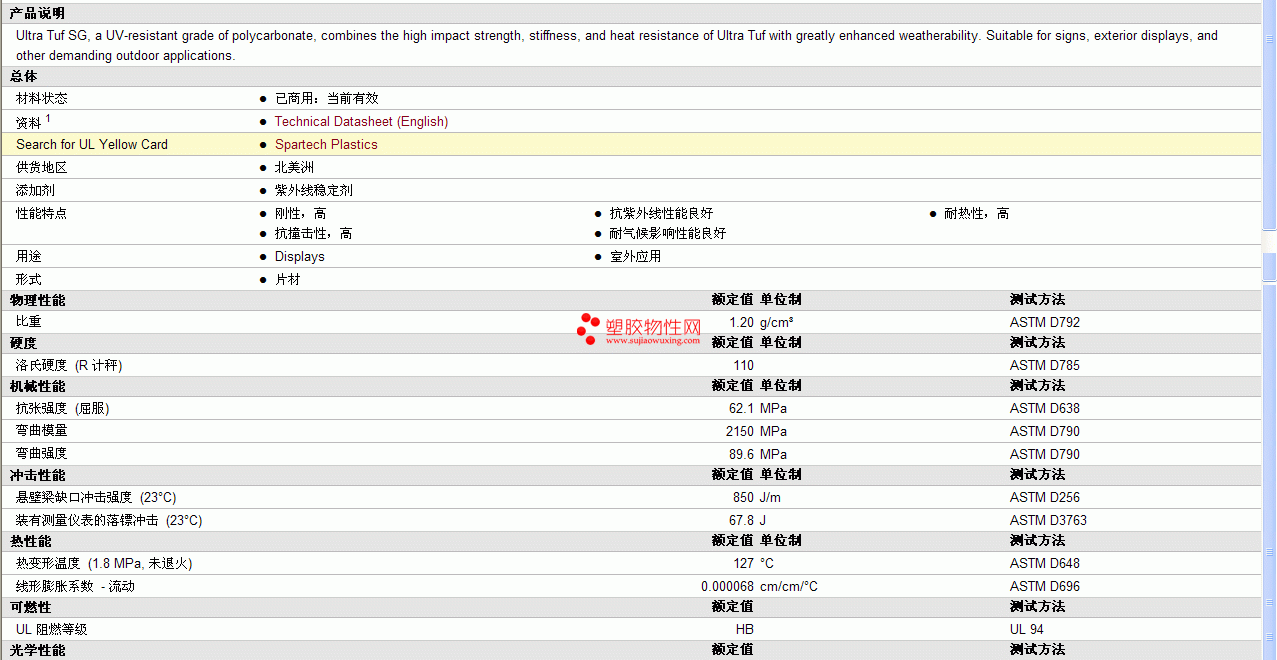Click the 洛氏硬度 (R 计秤) label
The image size is (1277, 660).
(69, 365)
